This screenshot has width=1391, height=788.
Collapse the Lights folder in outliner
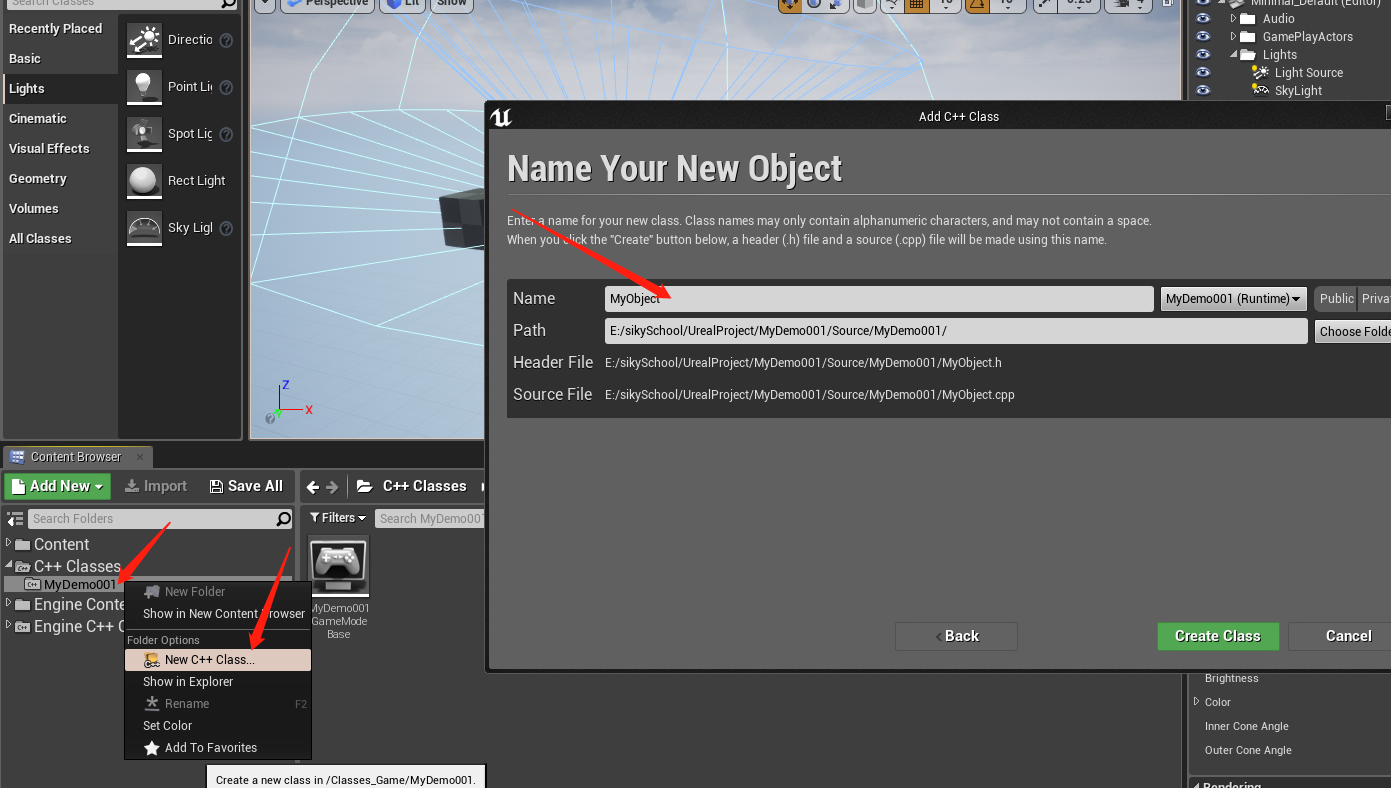(1234, 55)
